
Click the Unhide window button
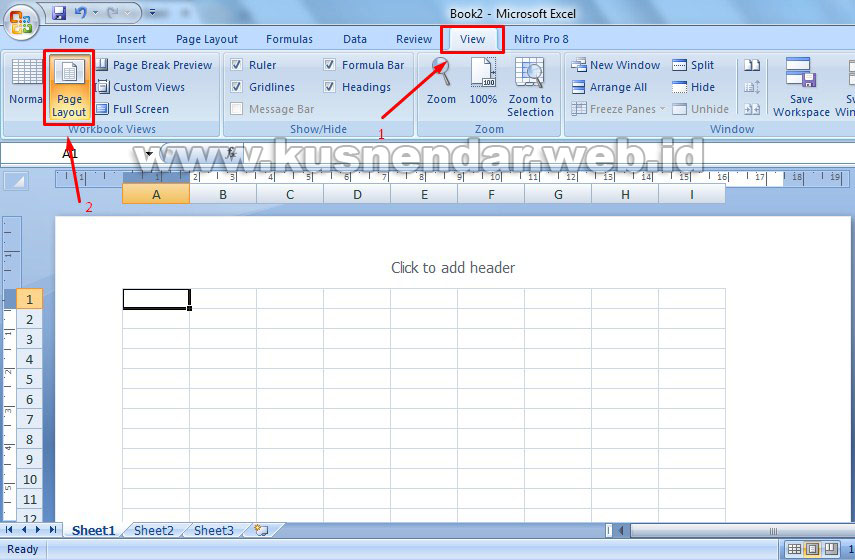pos(701,109)
